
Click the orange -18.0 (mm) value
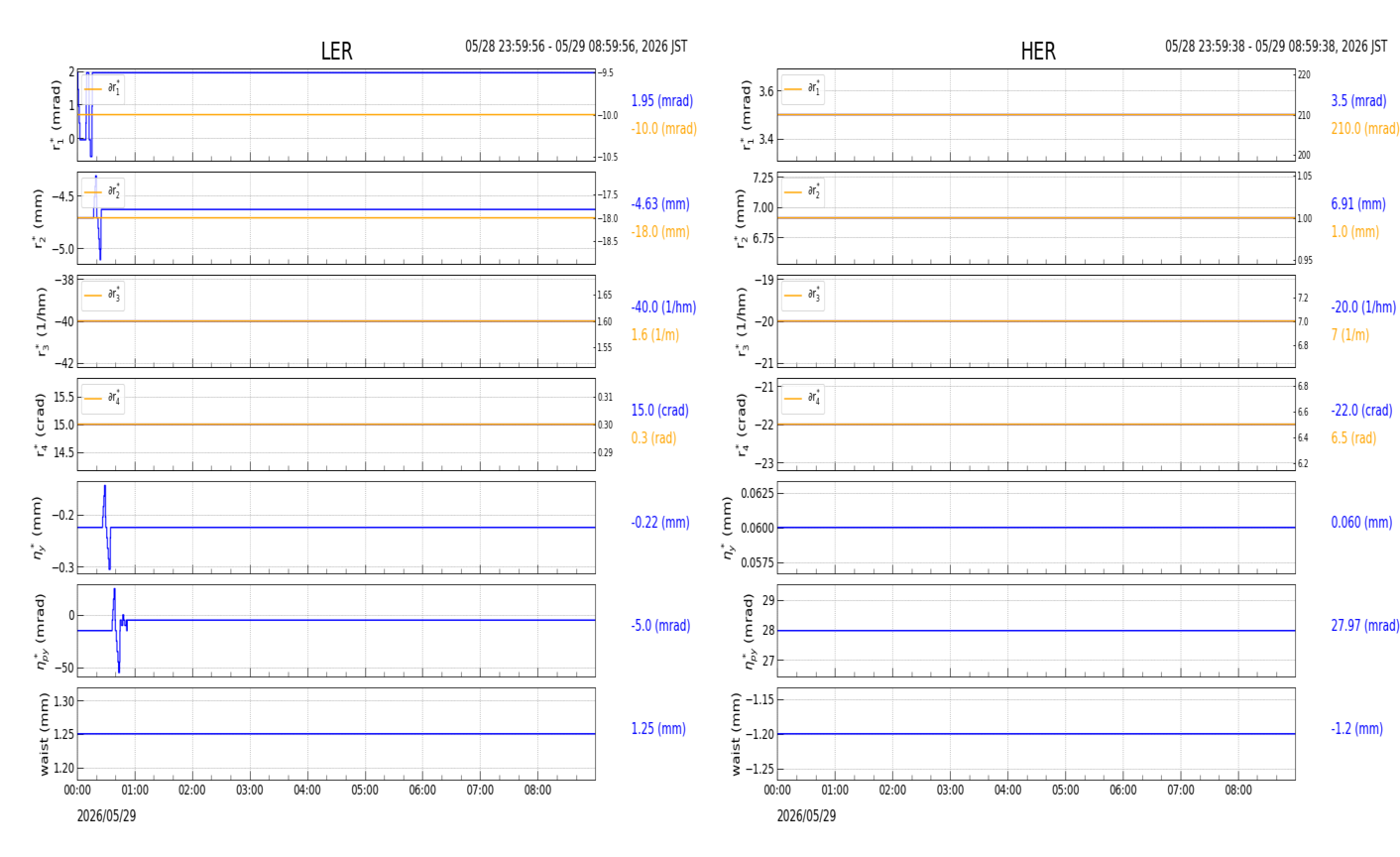[660, 232]
